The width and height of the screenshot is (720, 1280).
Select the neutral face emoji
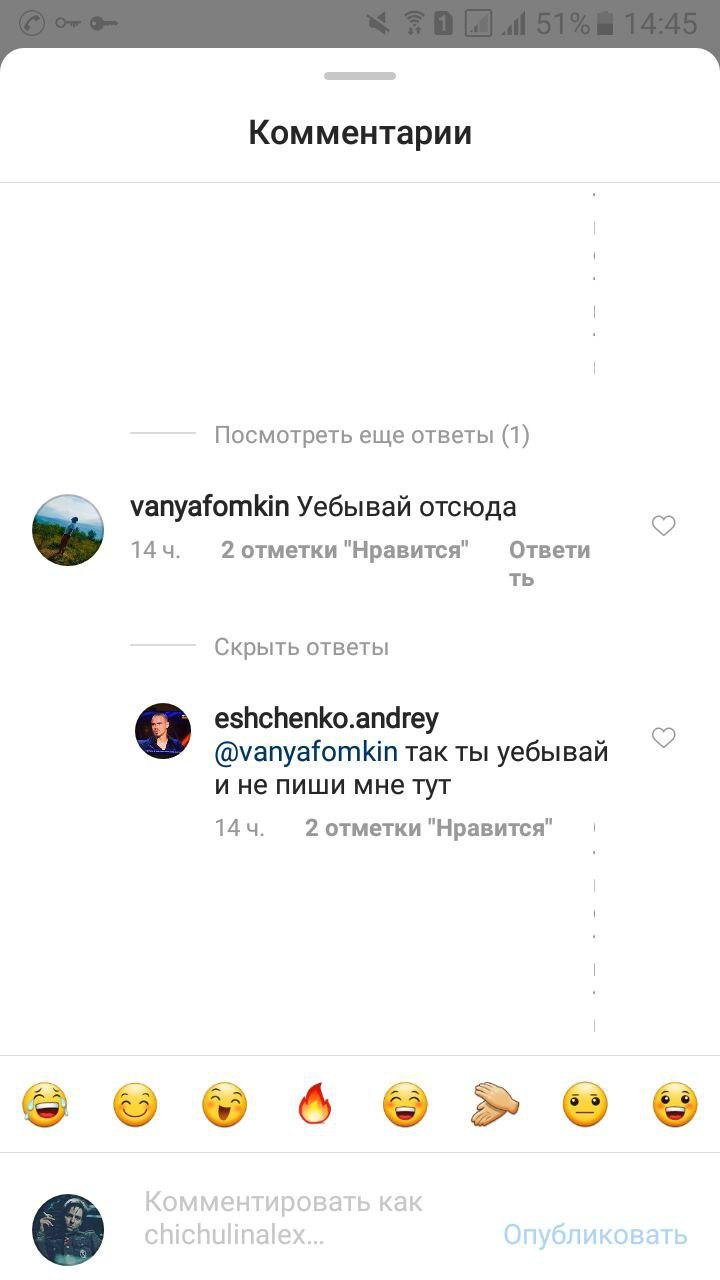click(x=585, y=1105)
